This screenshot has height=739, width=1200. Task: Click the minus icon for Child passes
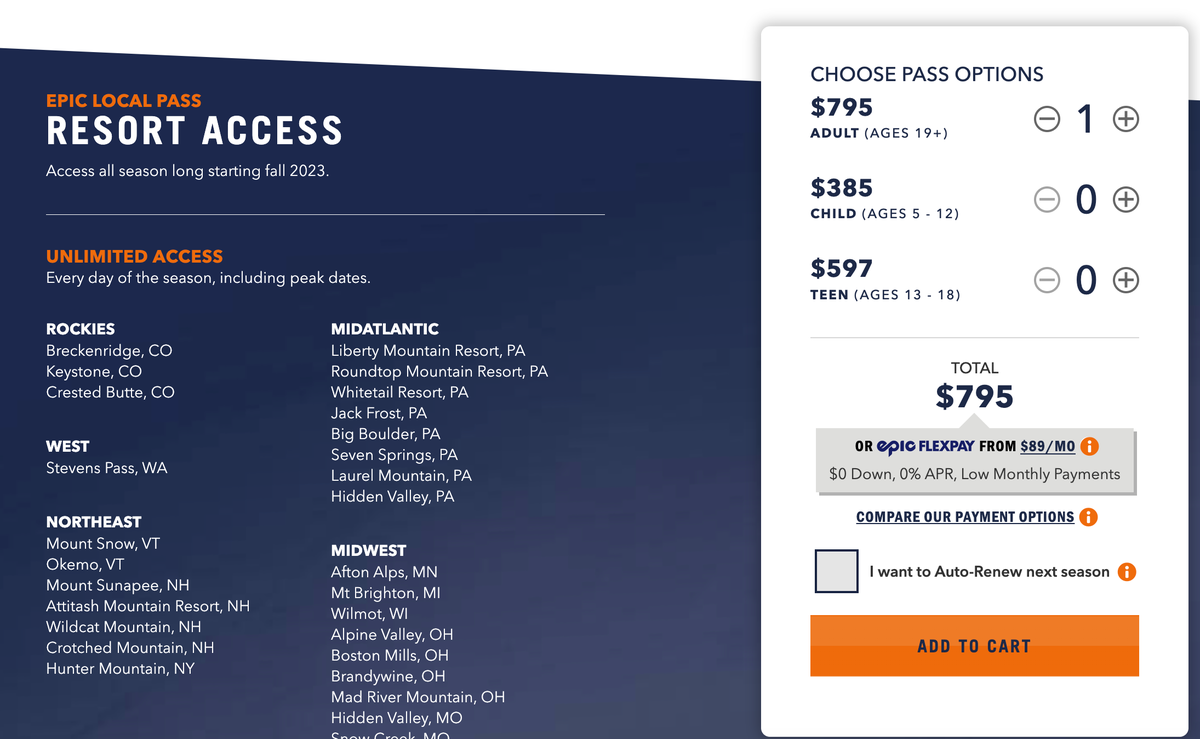(x=1047, y=200)
